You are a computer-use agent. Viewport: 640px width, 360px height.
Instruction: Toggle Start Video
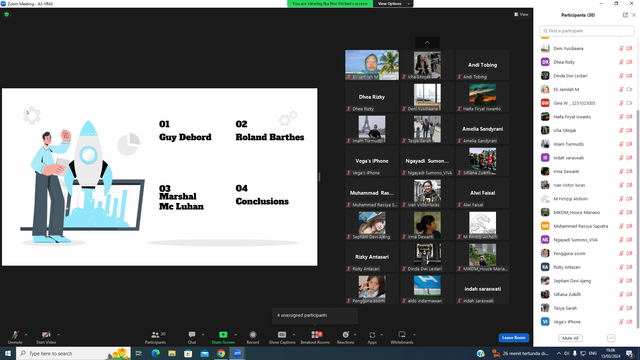(46, 335)
